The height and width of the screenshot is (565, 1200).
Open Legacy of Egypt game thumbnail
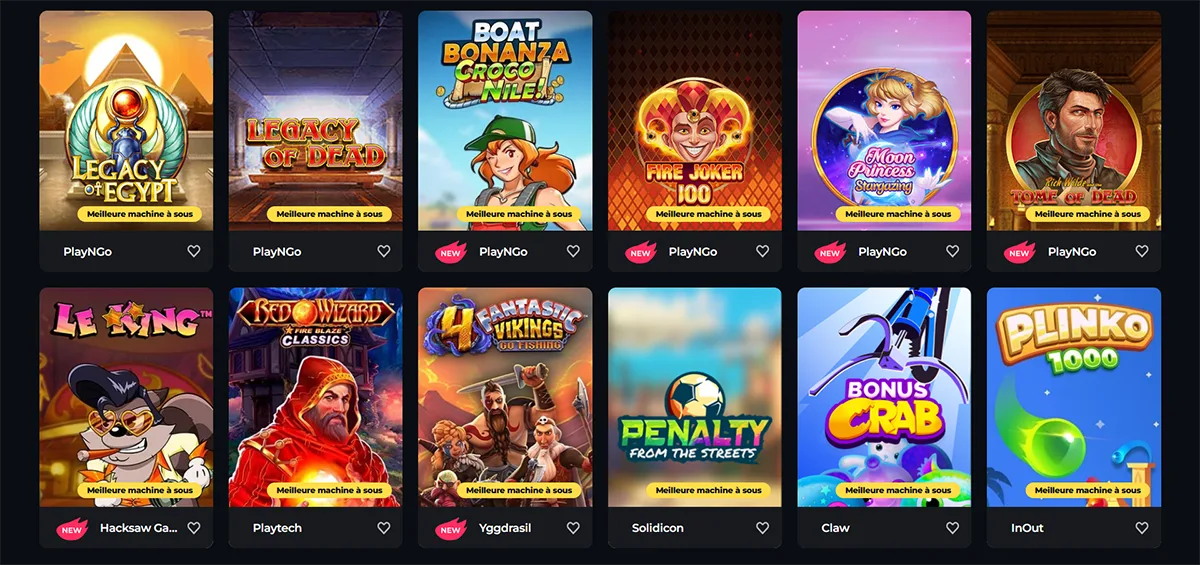tap(126, 121)
